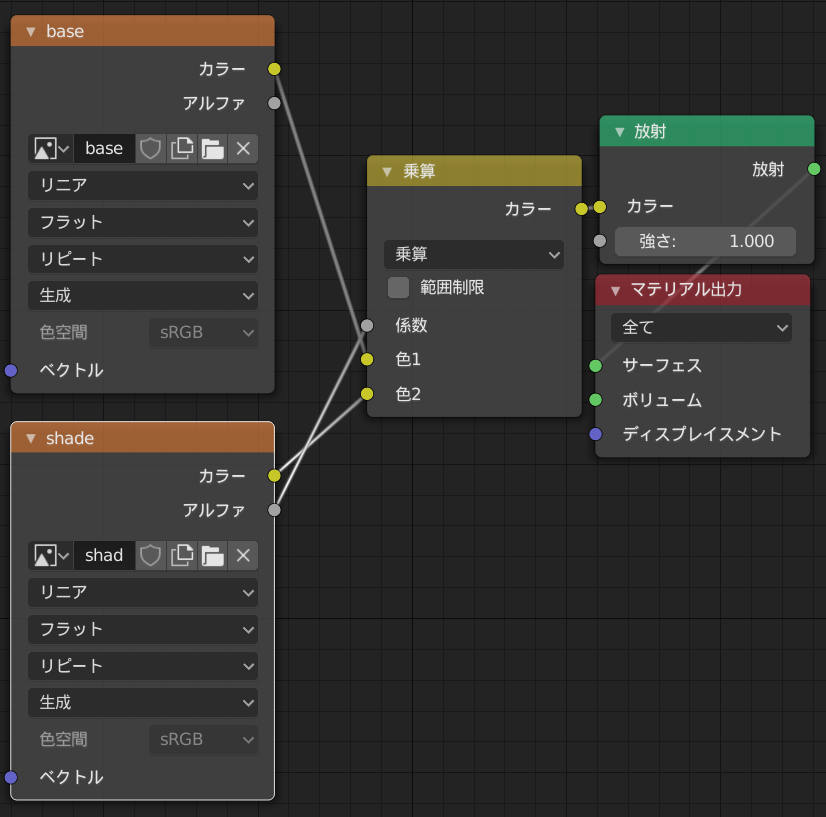Collapse the shade node

(31, 438)
